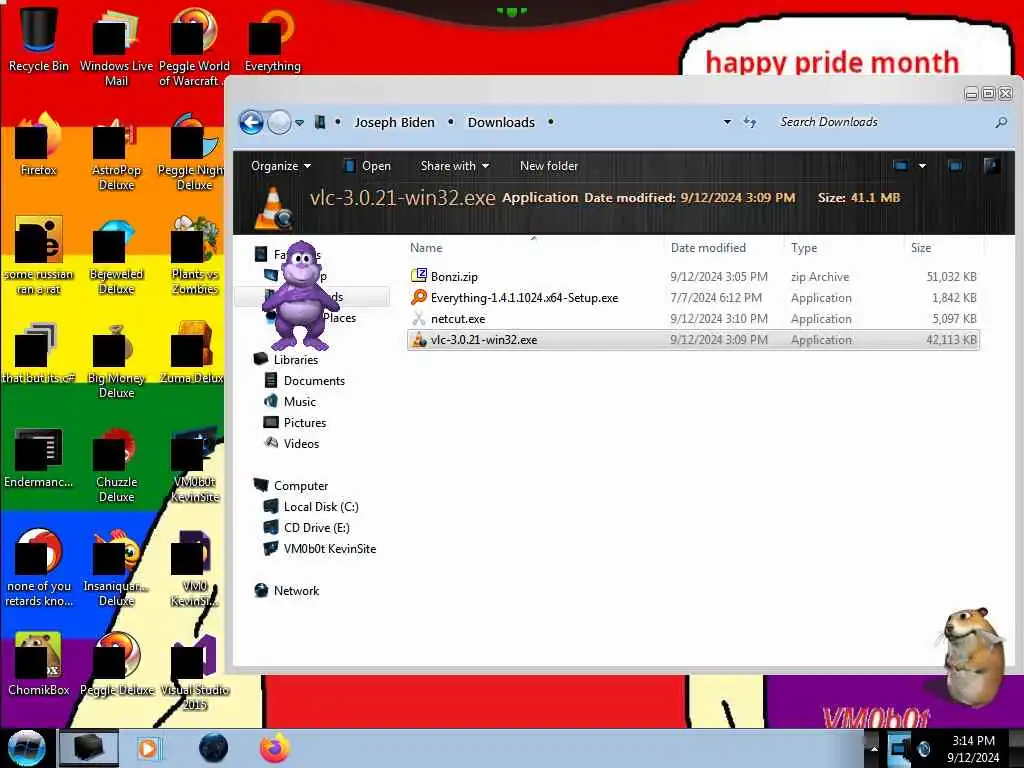Sort files by Size column
1024x768 pixels.
(x=921, y=248)
